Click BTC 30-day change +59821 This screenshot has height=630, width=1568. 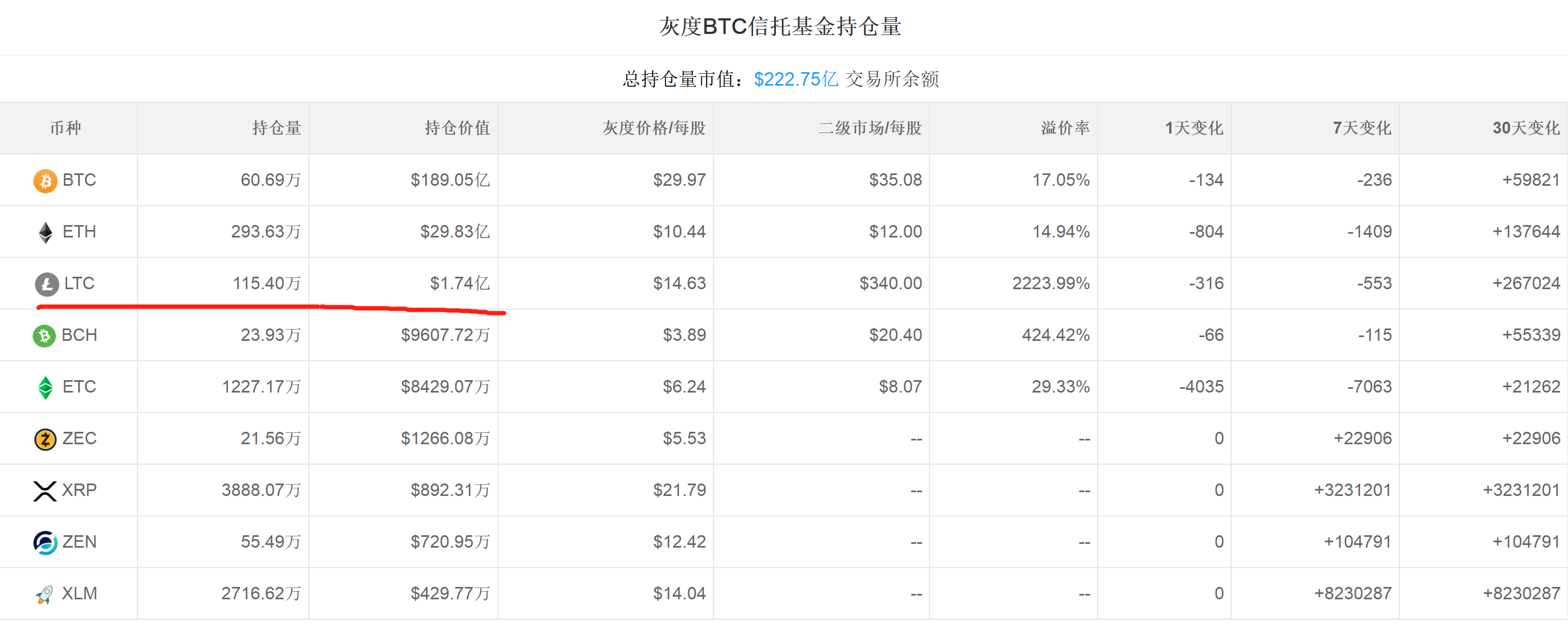tap(1531, 180)
